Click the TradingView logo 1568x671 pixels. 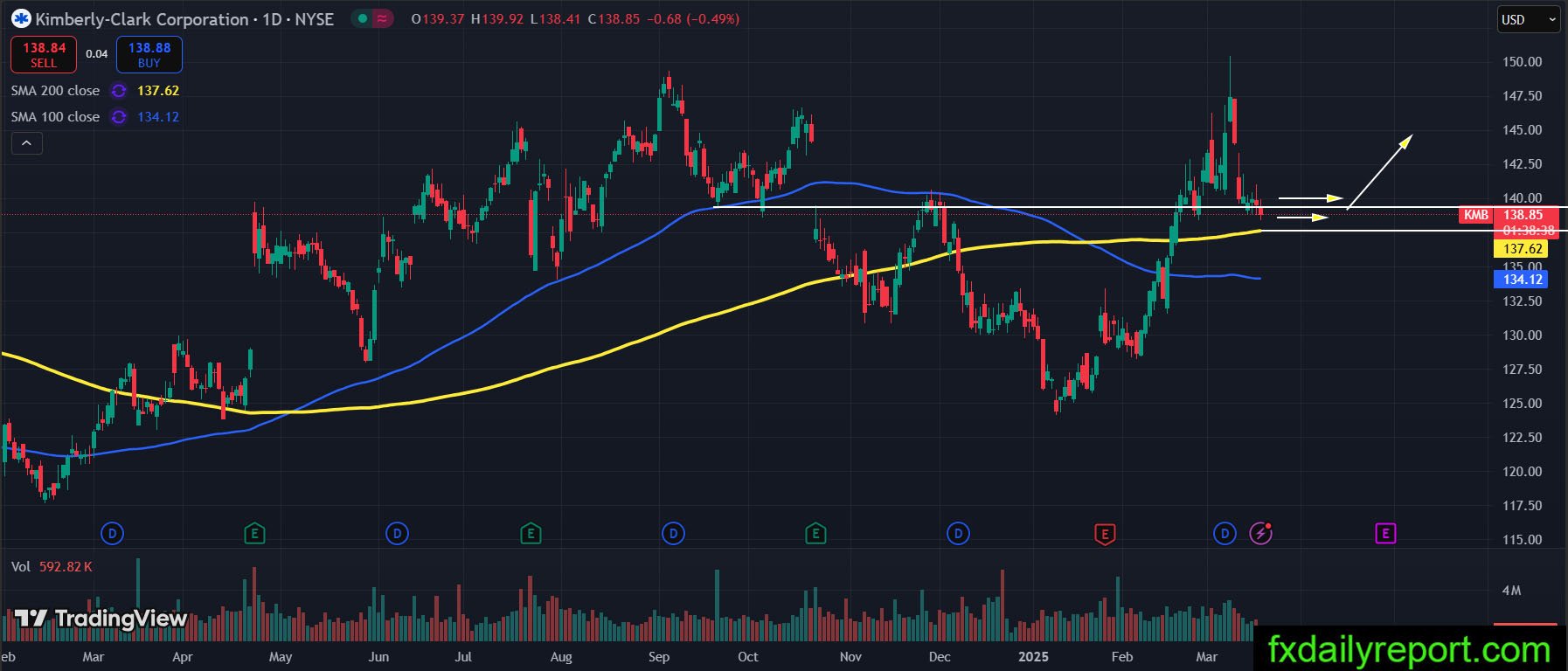pyautogui.click(x=101, y=619)
